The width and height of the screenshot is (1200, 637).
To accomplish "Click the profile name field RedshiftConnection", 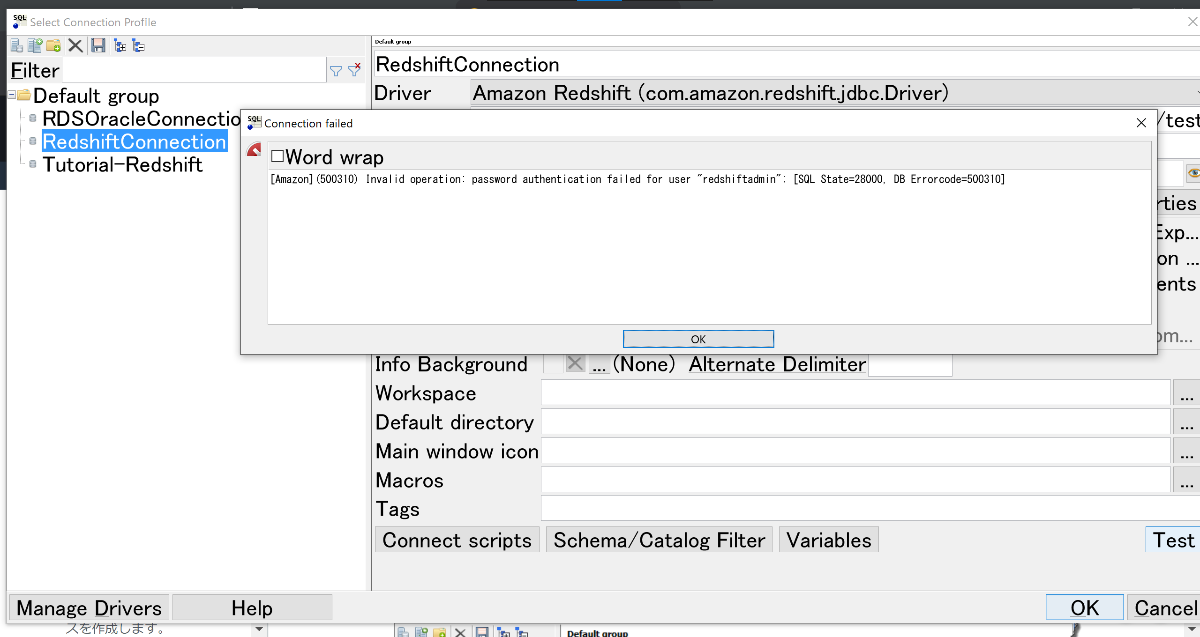I will pyautogui.click(x=786, y=64).
